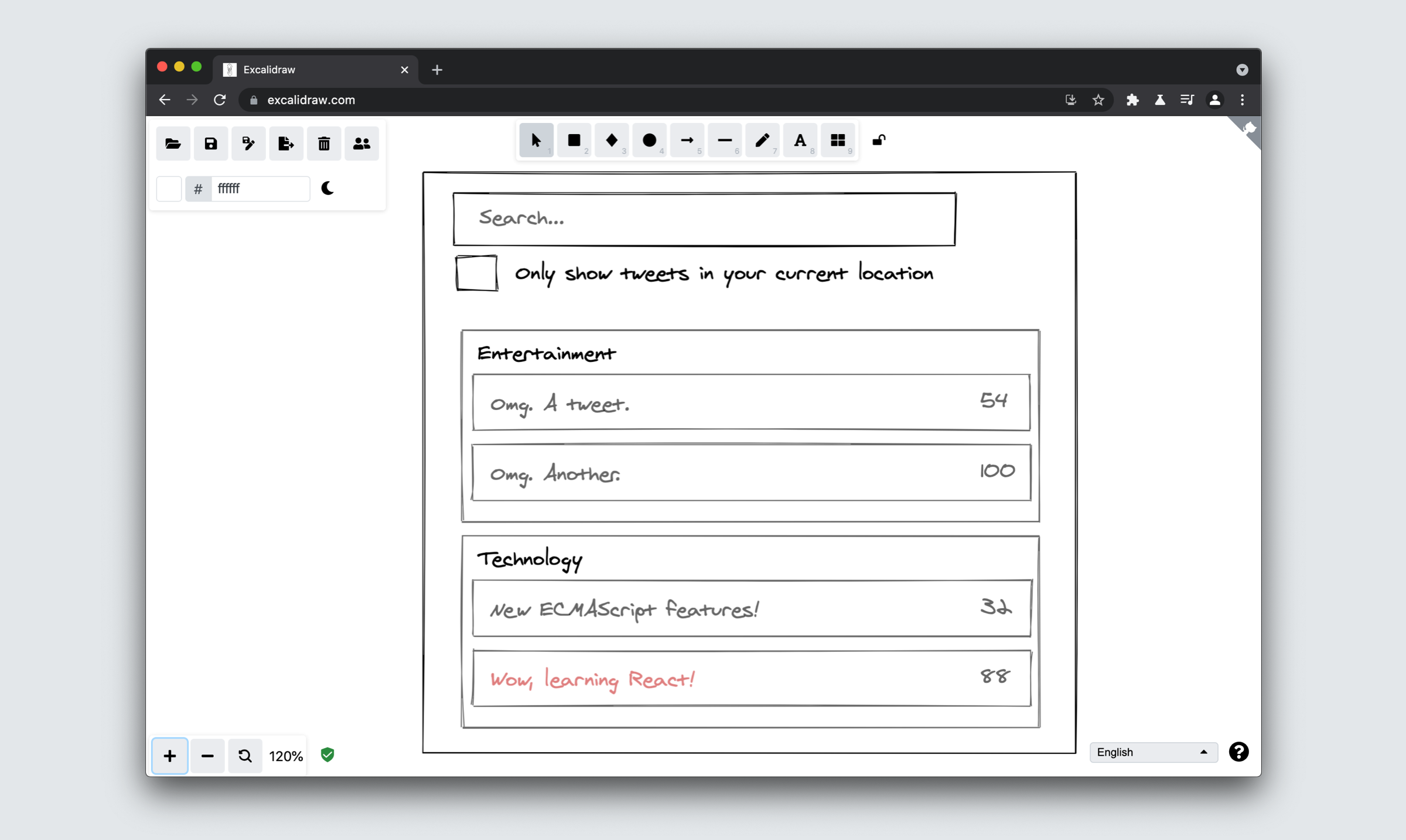The height and width of the screenshot is (840, 1406).
Task: Open file with folder icon
Action: 173,144
